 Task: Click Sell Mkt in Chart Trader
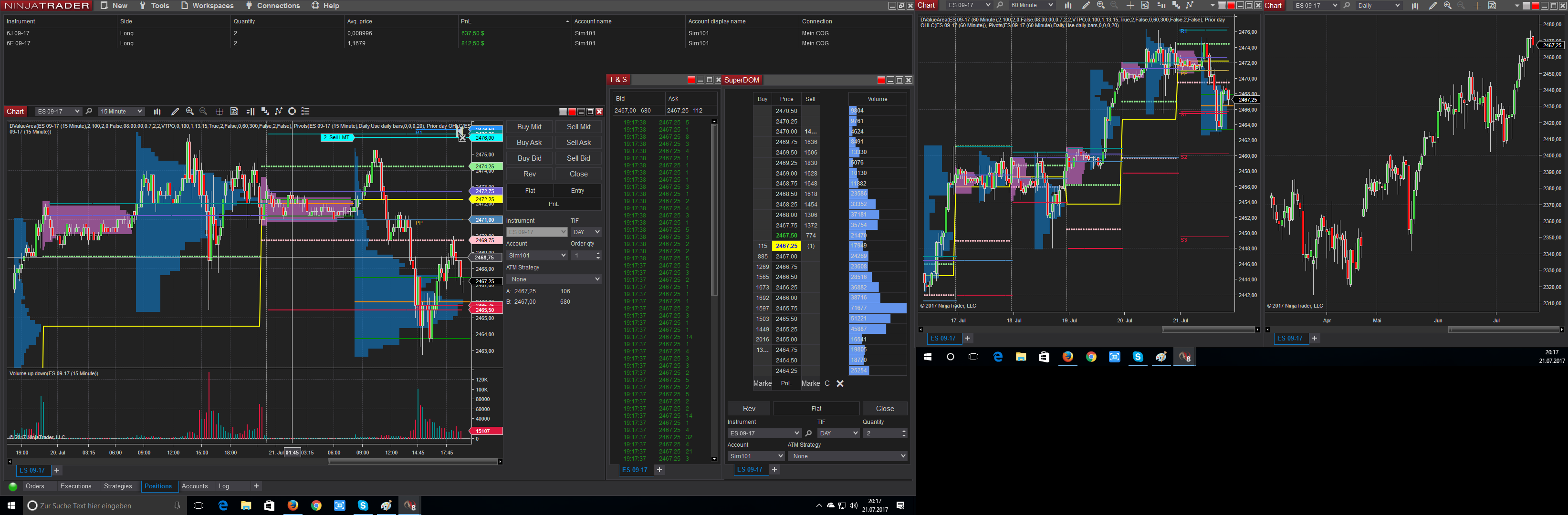[578, 127]
